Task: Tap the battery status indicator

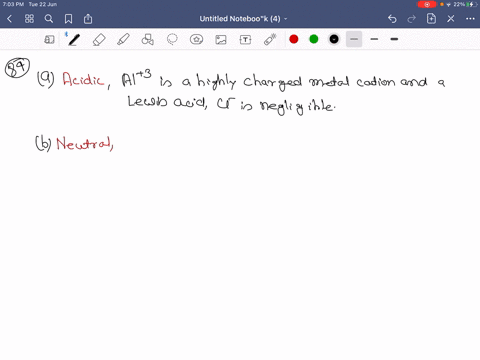Action: coord(472,4)
